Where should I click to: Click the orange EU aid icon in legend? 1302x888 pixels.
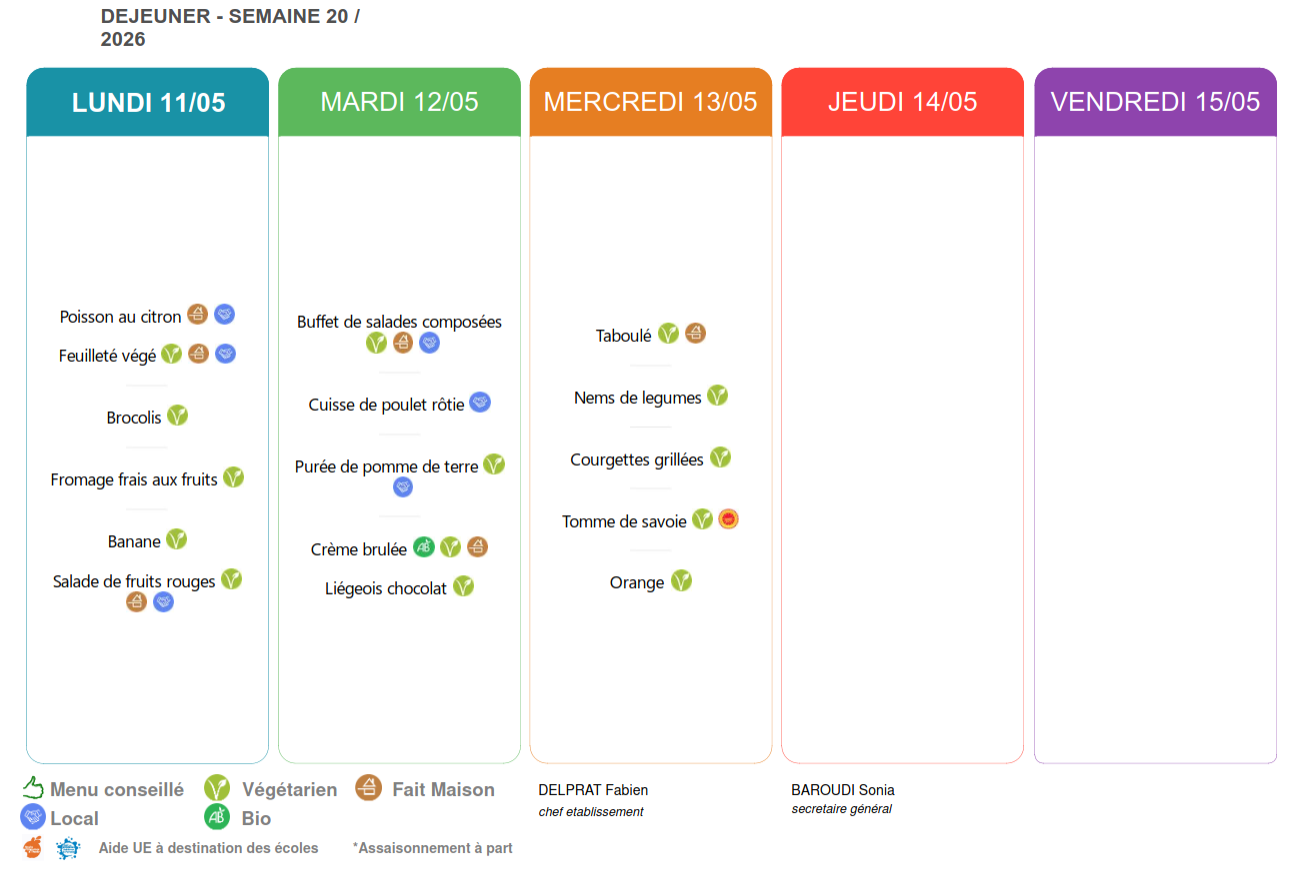(x=33, y=848)
